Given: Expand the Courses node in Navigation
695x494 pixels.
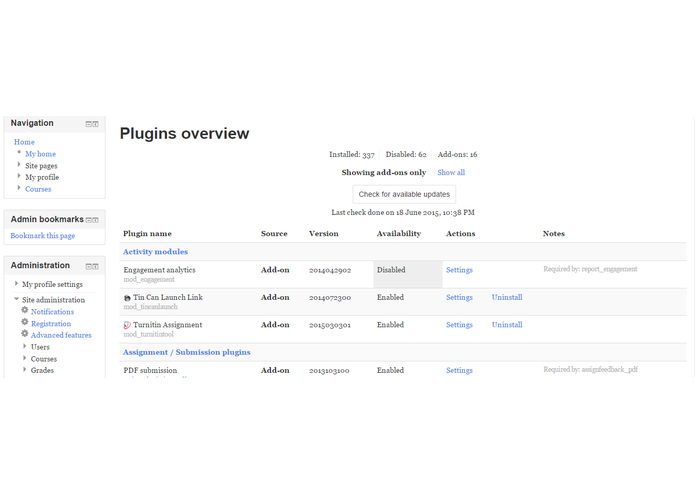Looking at the screenshot, I should pos(19,188).
